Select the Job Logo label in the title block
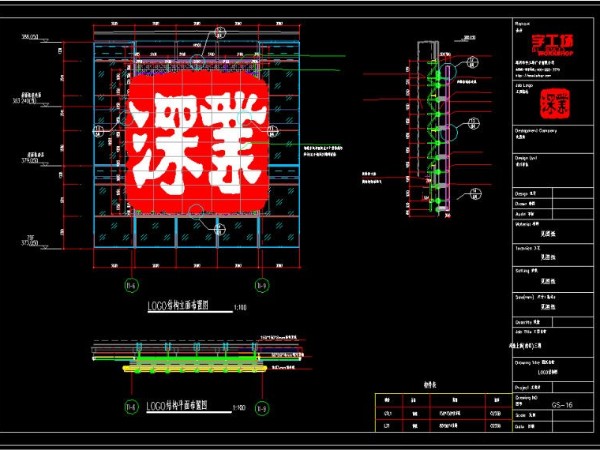This screenshot has height=450, width=600. pyautogui.click(x=524, y=85)
